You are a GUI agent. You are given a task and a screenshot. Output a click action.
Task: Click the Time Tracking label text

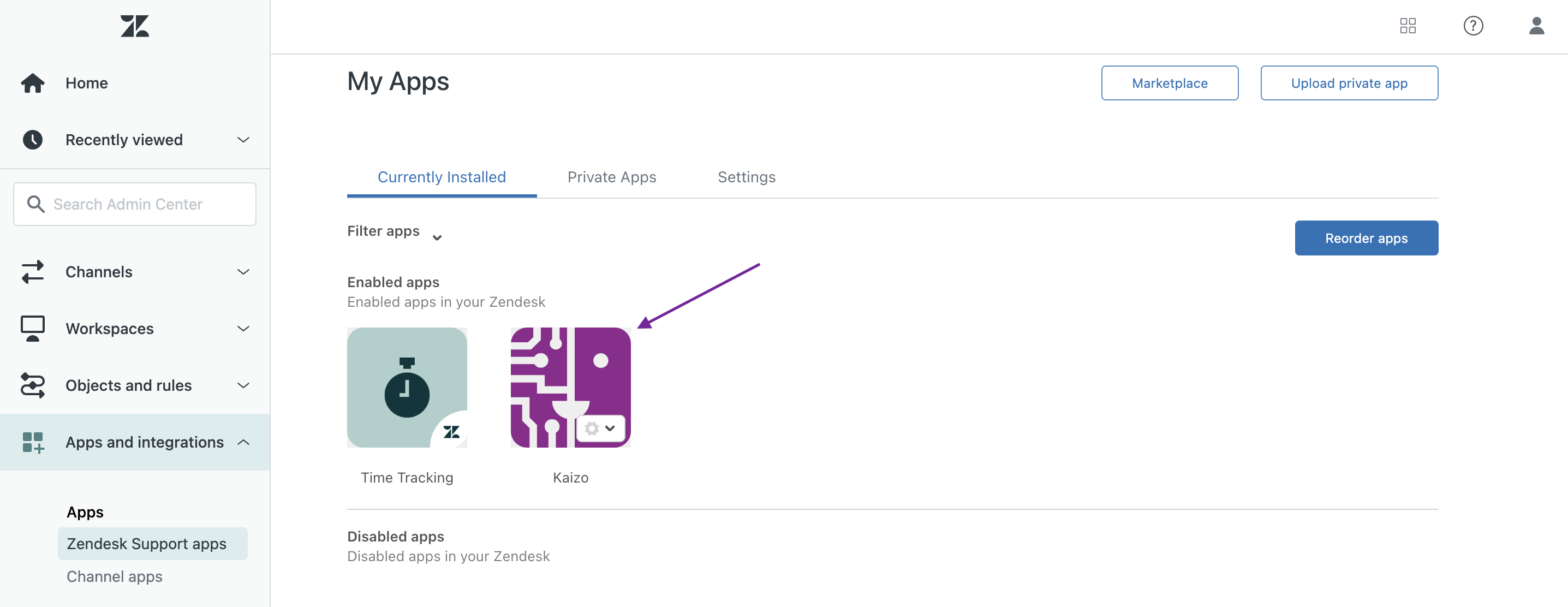tap(407, 478)
